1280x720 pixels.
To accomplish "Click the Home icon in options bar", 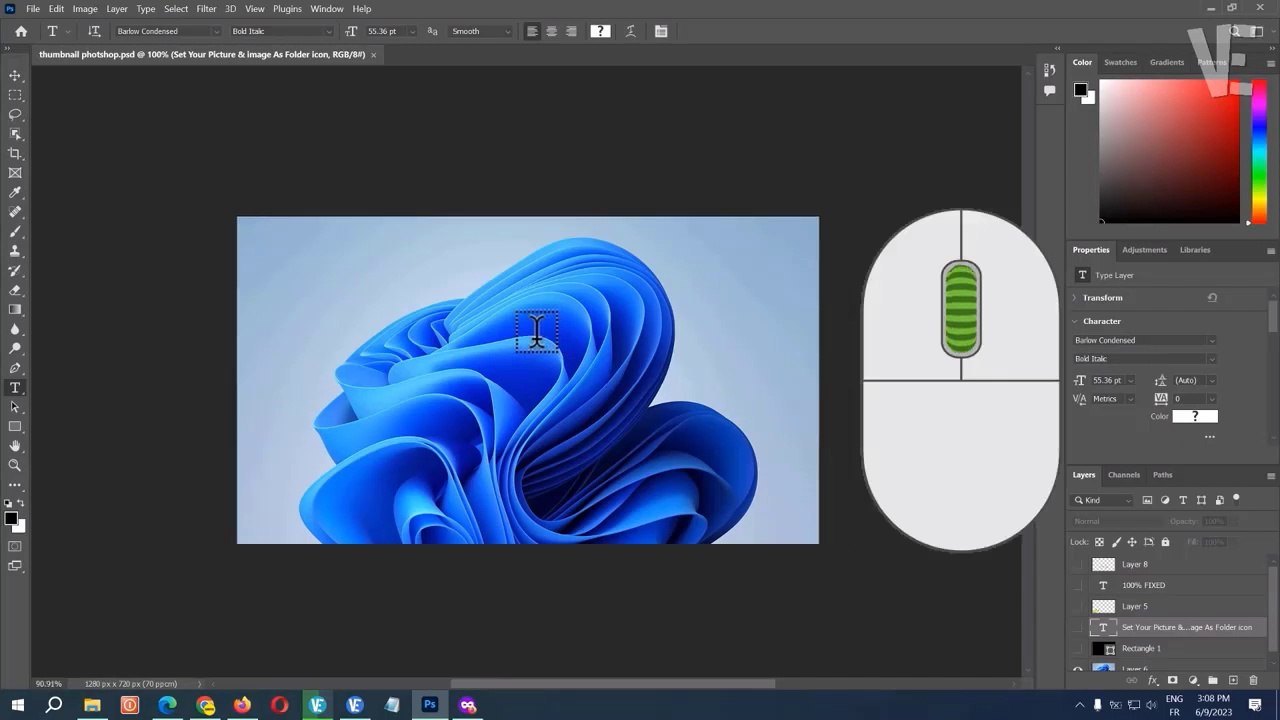I will (21, 31).
